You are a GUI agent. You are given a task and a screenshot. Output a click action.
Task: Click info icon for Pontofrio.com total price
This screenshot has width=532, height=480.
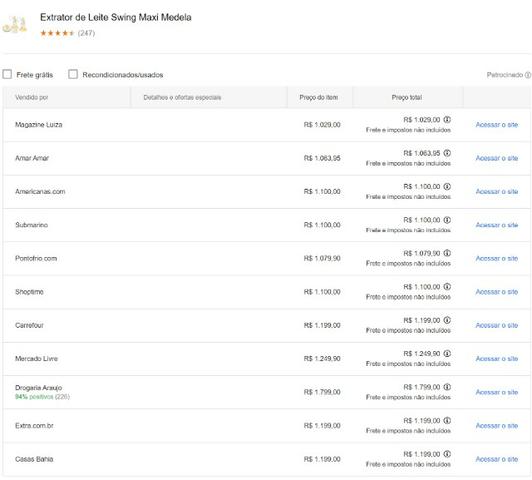pyautogui.click(x=447, y=253)
